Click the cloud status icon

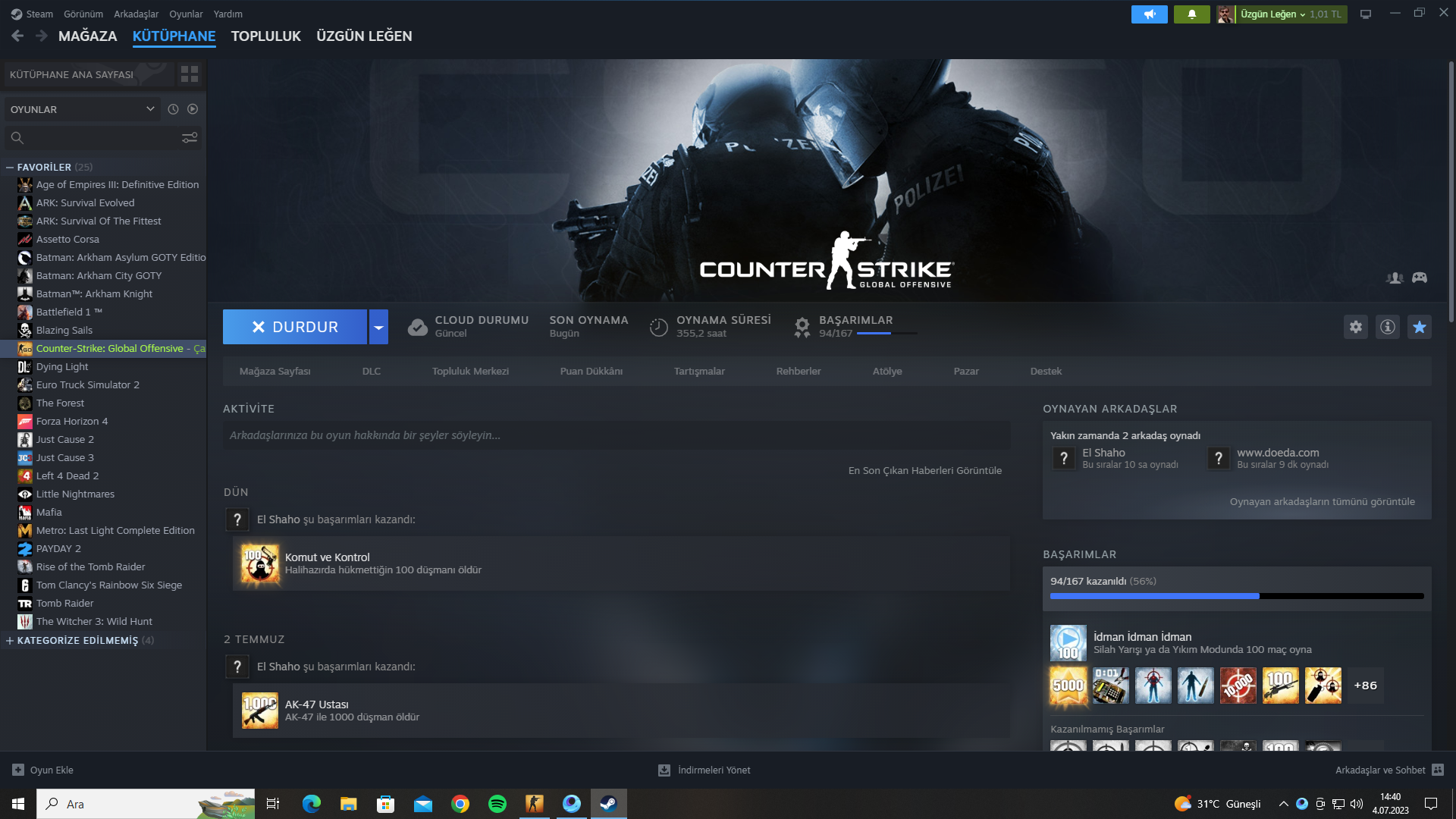pyautogui.click(x=417, y=327)
